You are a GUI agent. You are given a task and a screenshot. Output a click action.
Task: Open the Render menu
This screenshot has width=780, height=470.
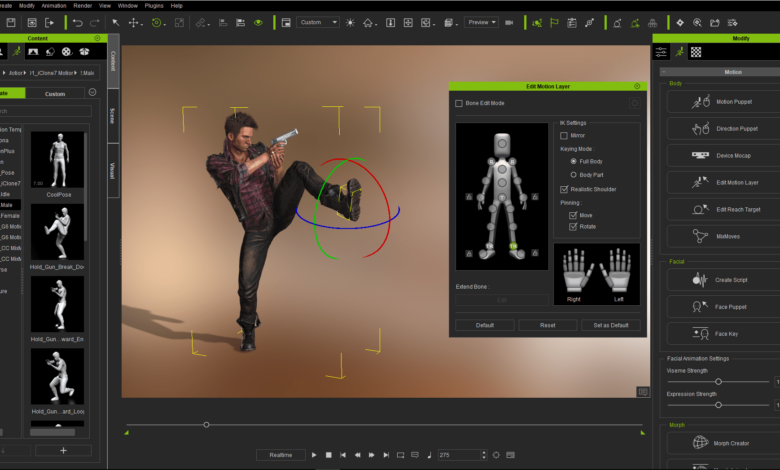[83, 5]
